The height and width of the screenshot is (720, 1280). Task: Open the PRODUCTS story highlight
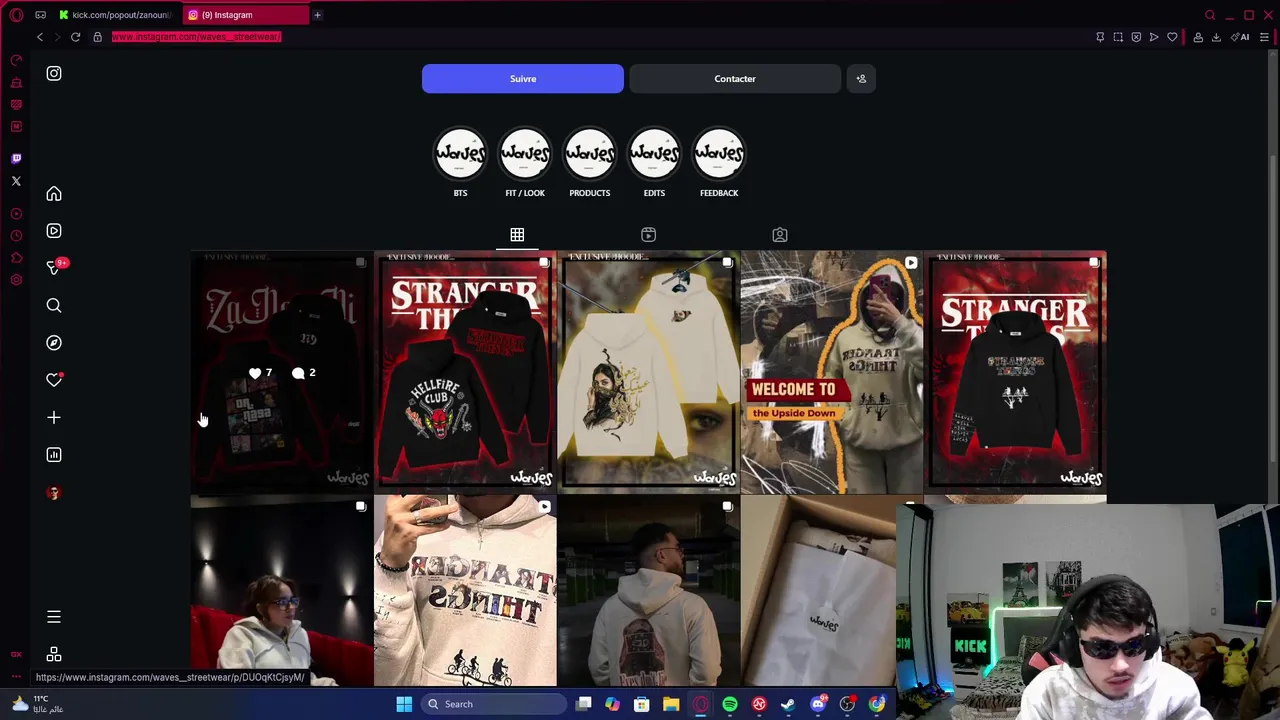(590, 155)
